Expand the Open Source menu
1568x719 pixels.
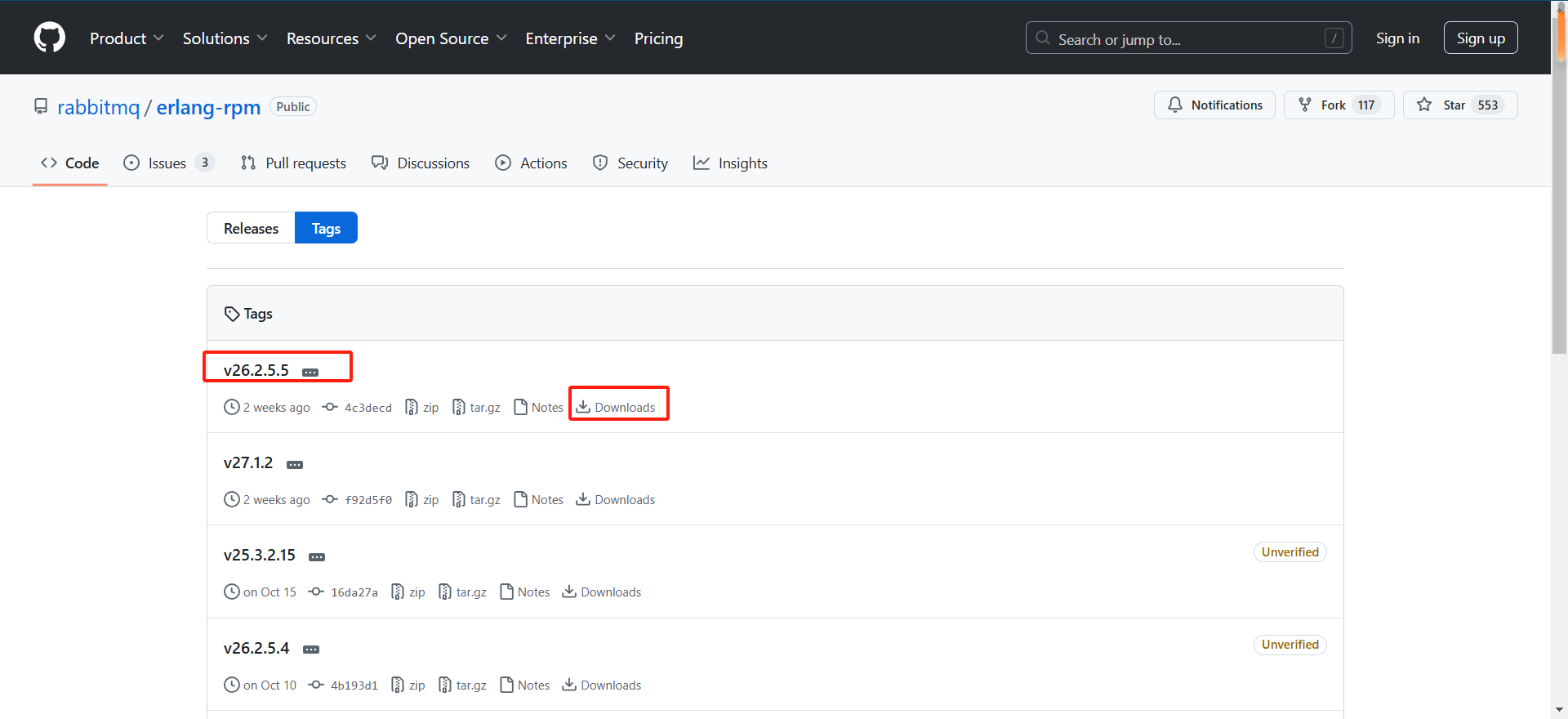tap(451, 38)
